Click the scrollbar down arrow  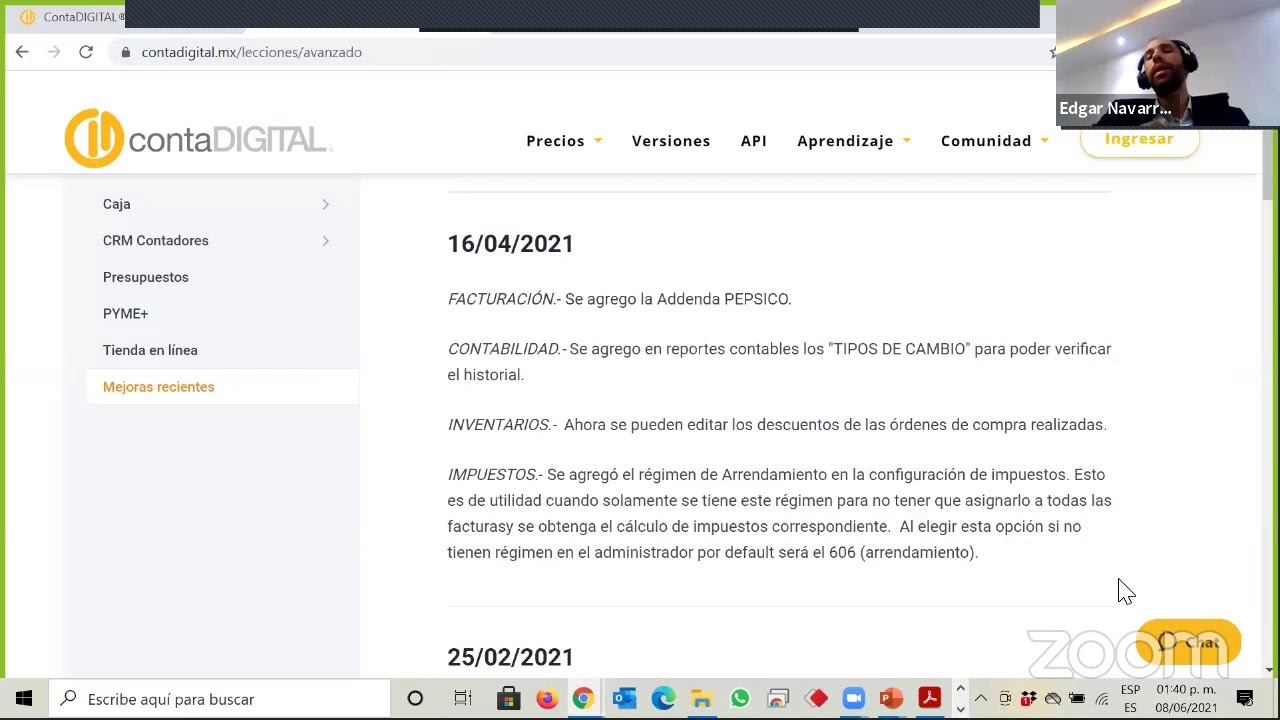click(x=1269, y=670)
